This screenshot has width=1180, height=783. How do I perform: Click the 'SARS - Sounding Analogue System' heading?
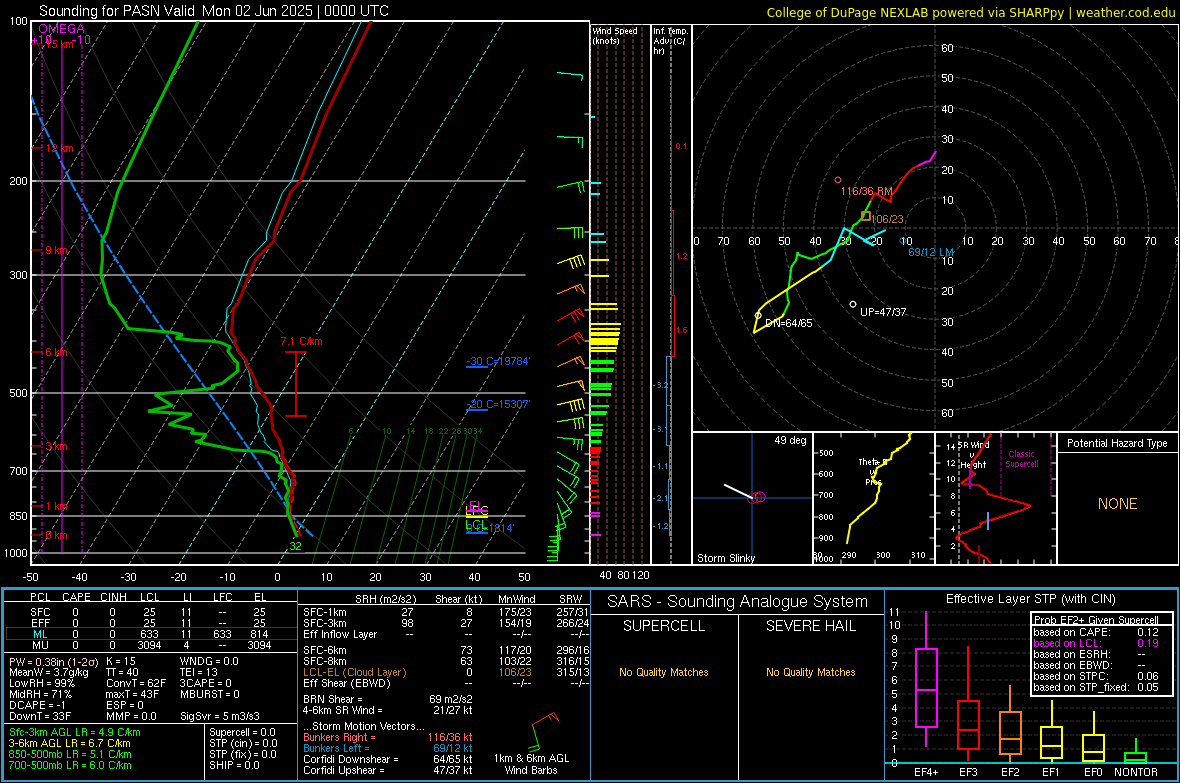738,602
